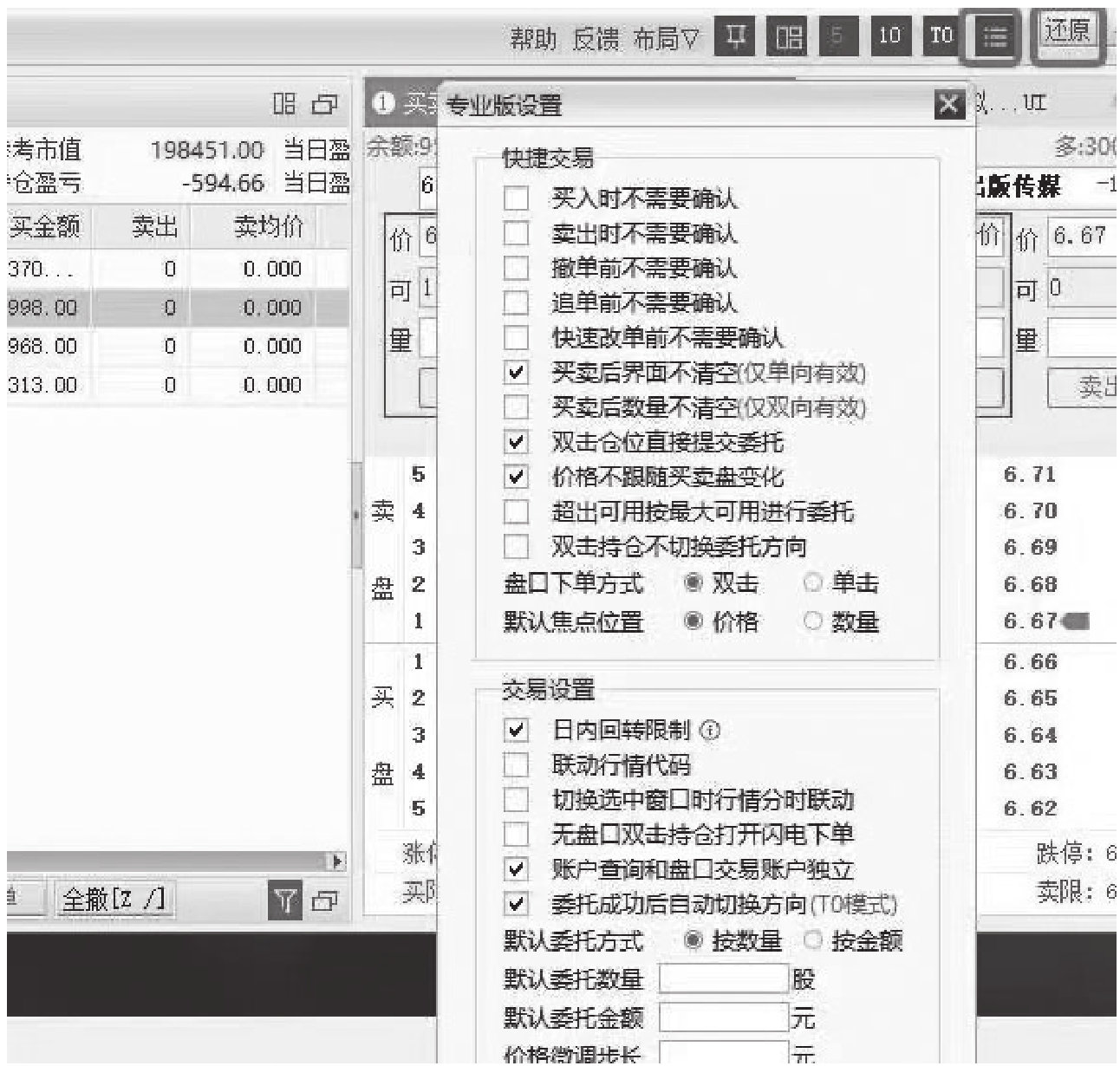
Task: Click bid price 6.64 in order book
Action: tap(1030, 735)
